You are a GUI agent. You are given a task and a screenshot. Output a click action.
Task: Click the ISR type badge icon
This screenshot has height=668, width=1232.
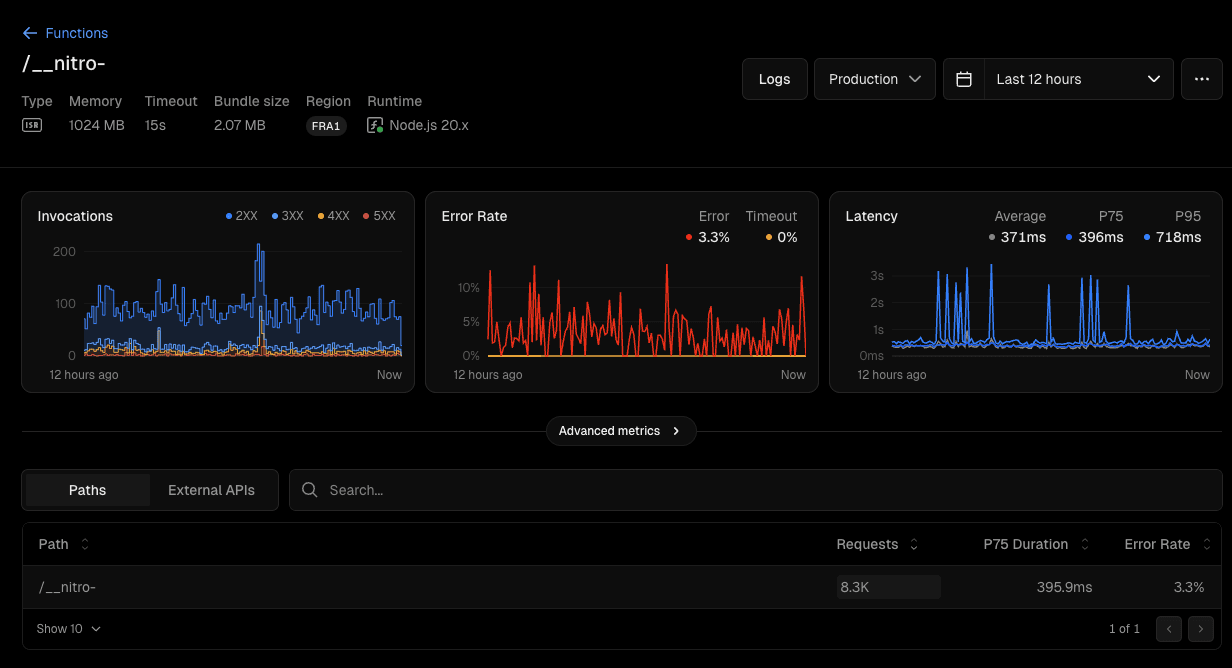pos(33,125)
